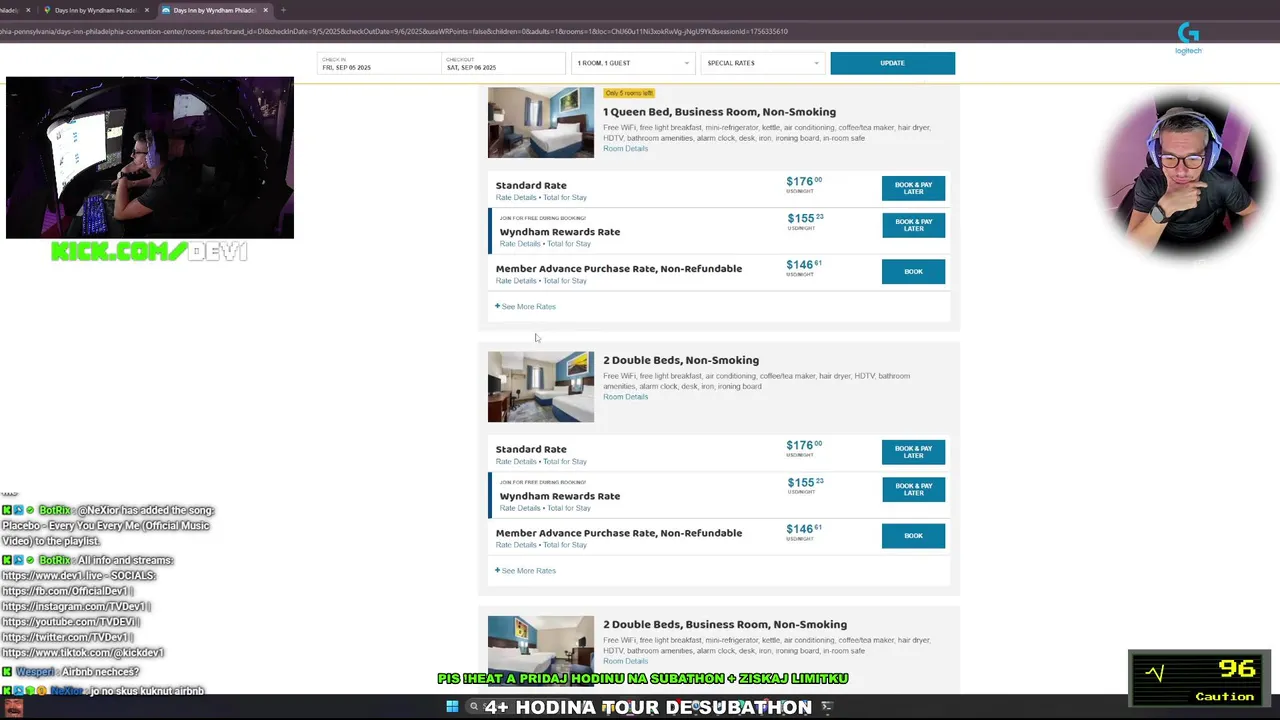
Task: Open the 2 Double Beds Business Room photo
Action: coord(540,650)
